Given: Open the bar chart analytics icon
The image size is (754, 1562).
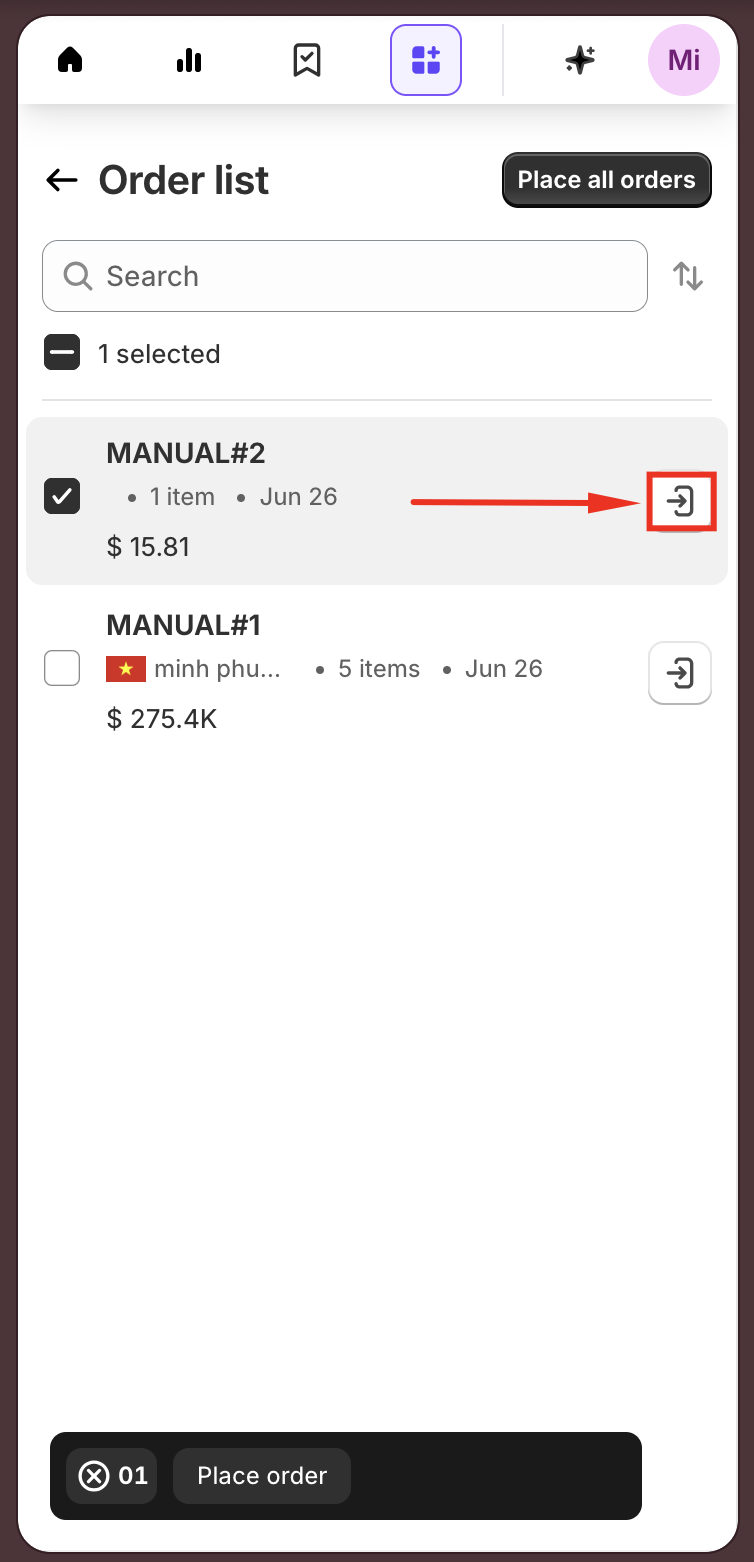Looking at the screenshot, I should pos(188,60).
